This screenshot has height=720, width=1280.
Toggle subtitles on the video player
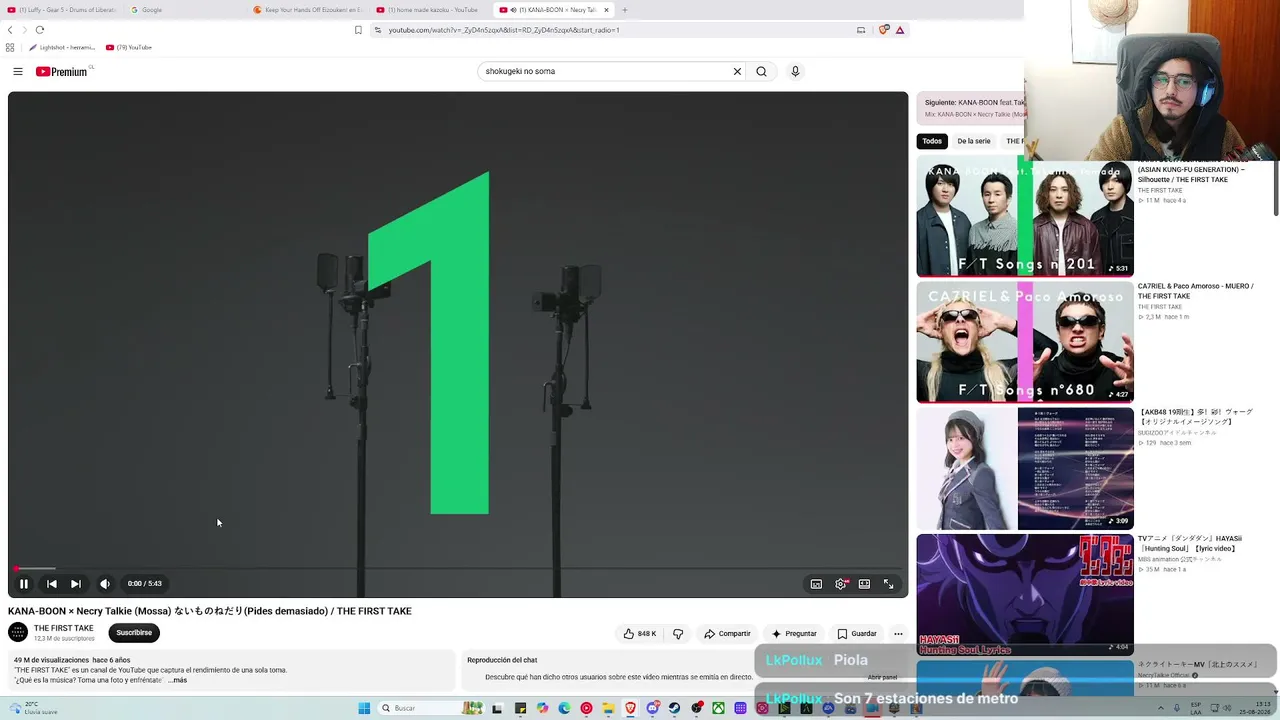tap(816, 584)
